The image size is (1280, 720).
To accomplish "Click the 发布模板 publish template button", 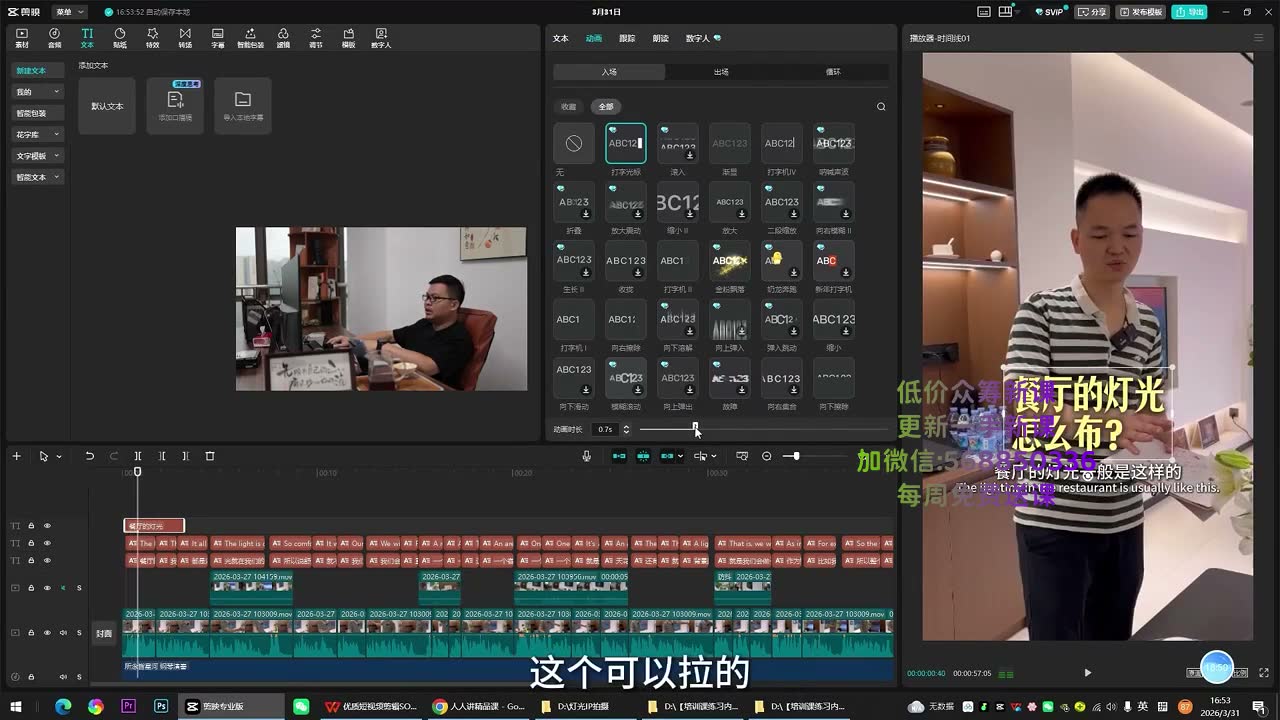I will click(1141, 12).
